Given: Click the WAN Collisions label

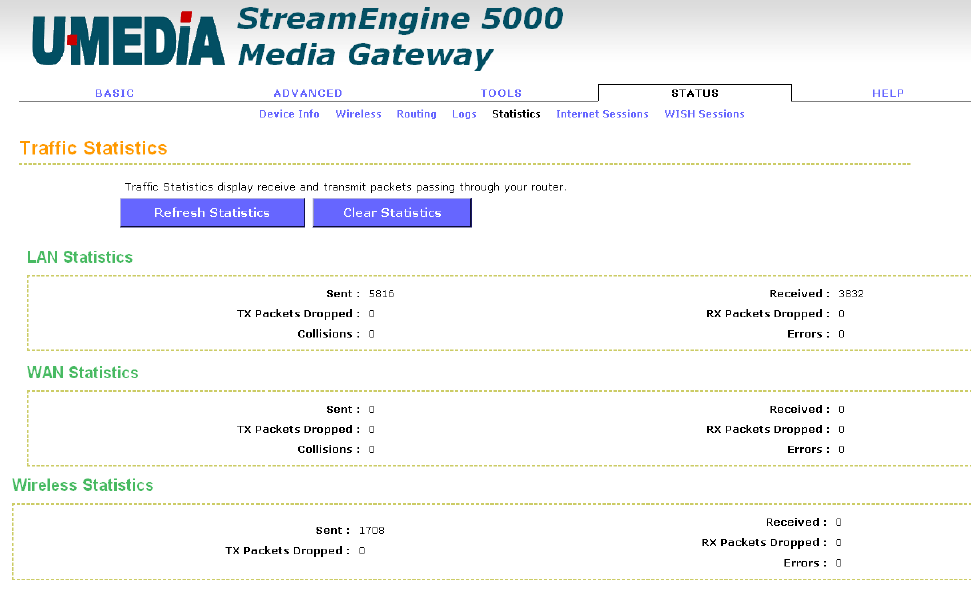Looking at the screenshot, I should point(328,449).
